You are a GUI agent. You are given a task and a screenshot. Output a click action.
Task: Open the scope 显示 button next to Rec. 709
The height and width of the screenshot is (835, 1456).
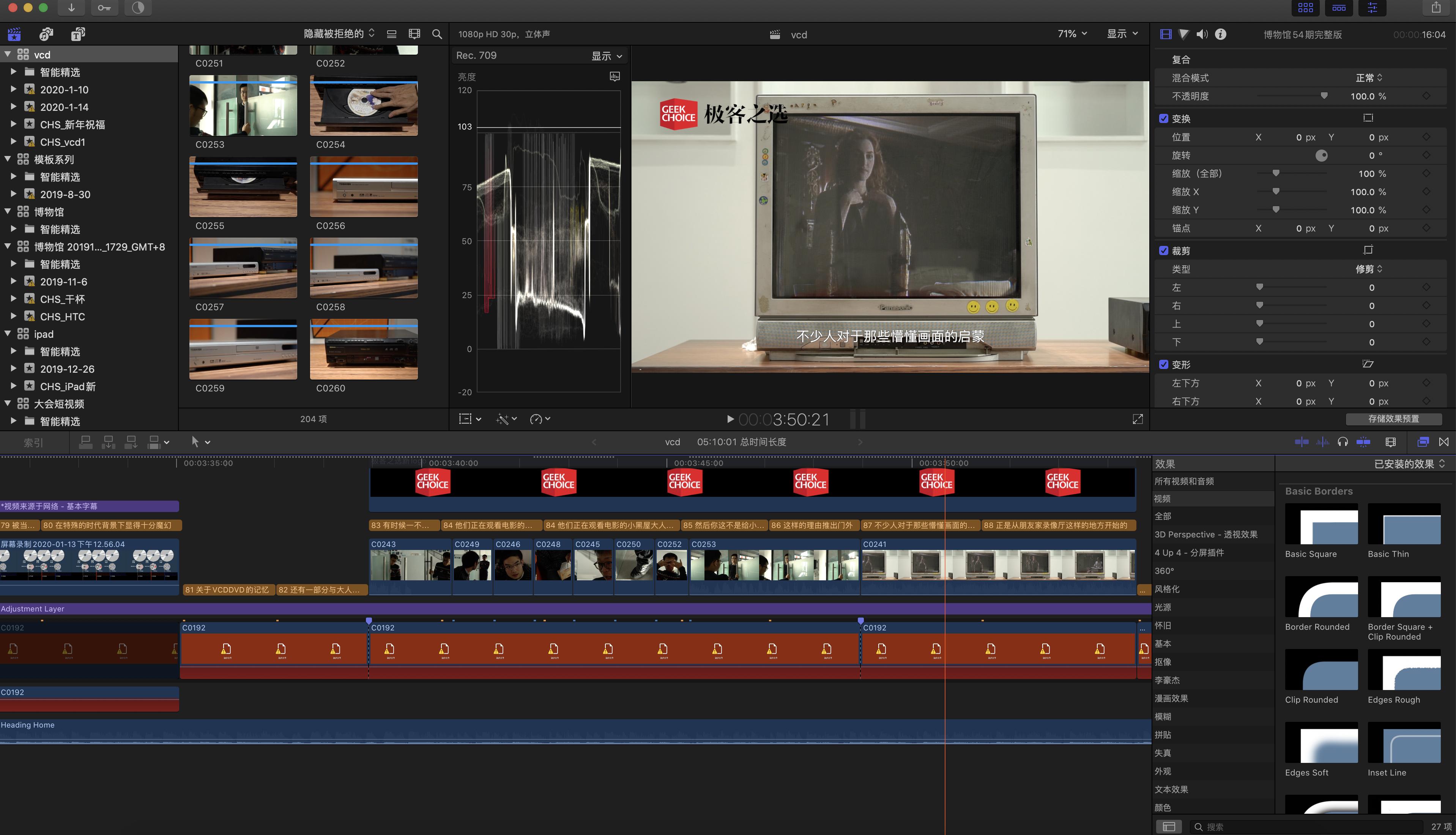(x=607, y=56)
